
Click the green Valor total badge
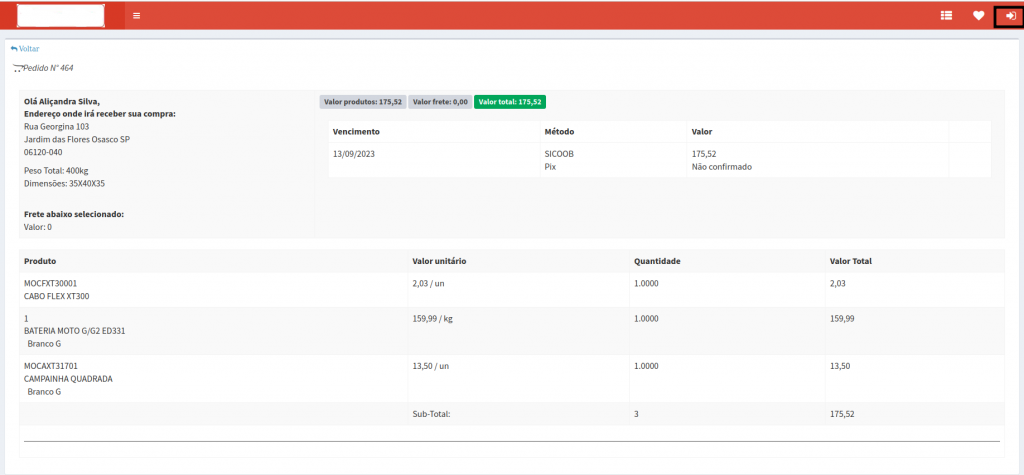(509, 102)
